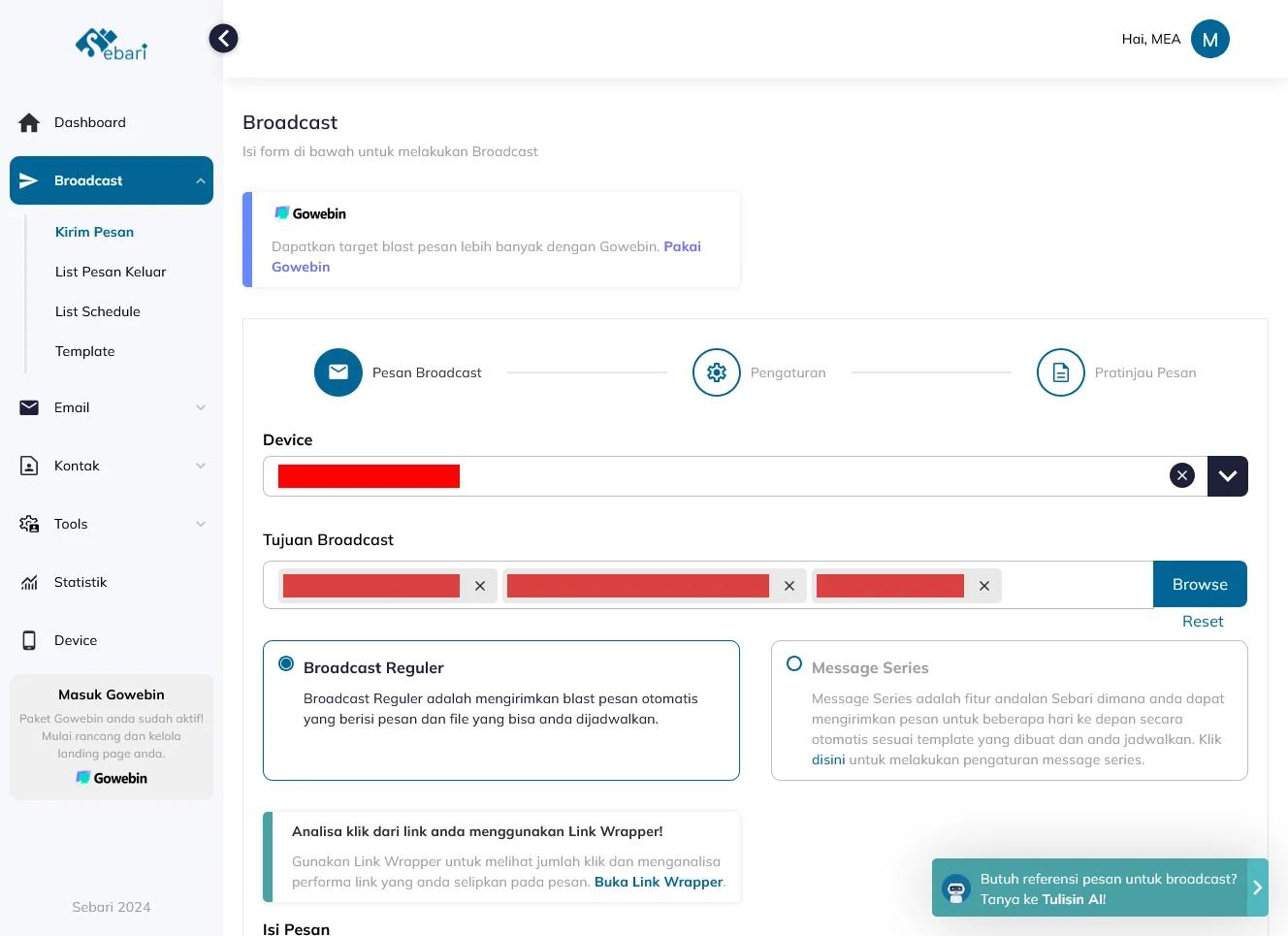This screenshot has height=936, width=1288.
Task: Open the Device dropdown arrow
Action: [x=1228, y=476]
